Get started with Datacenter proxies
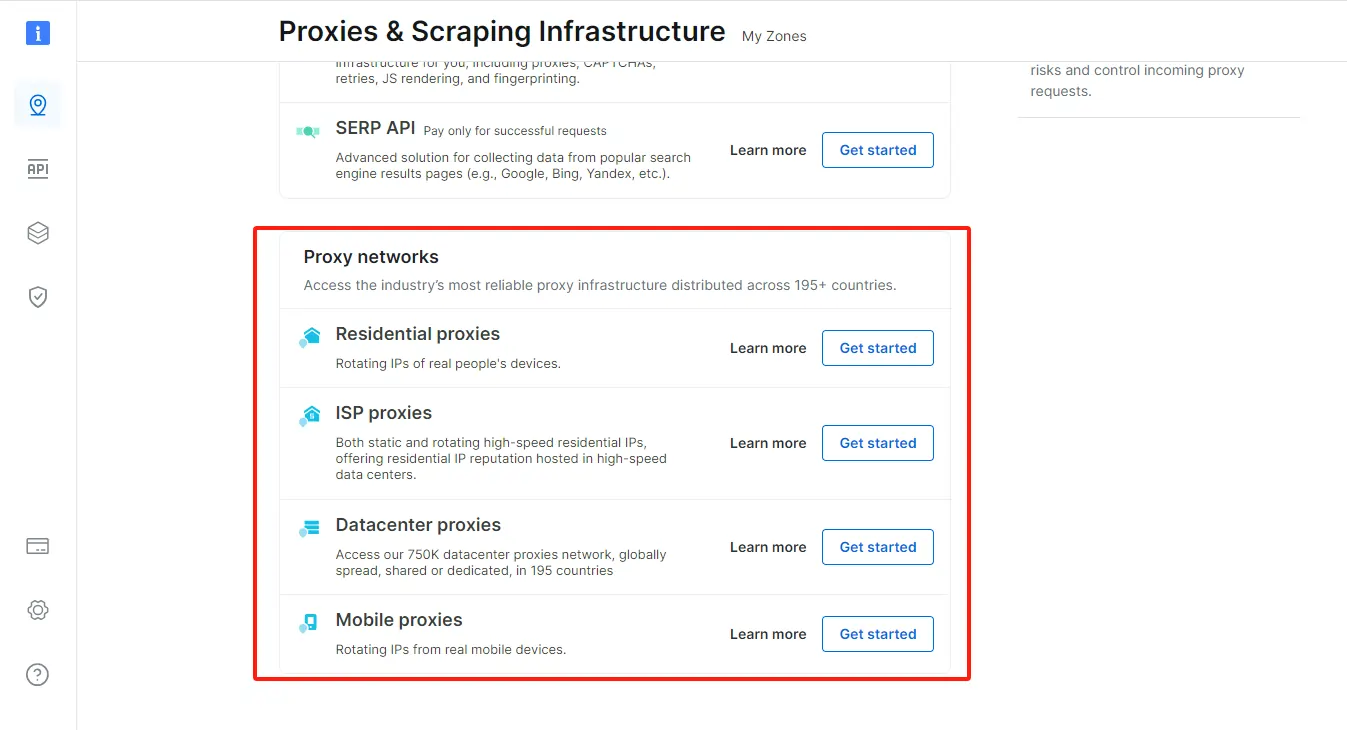Image resolution: width=1347 pixels, height=730 pixels. tap(877, 547)
